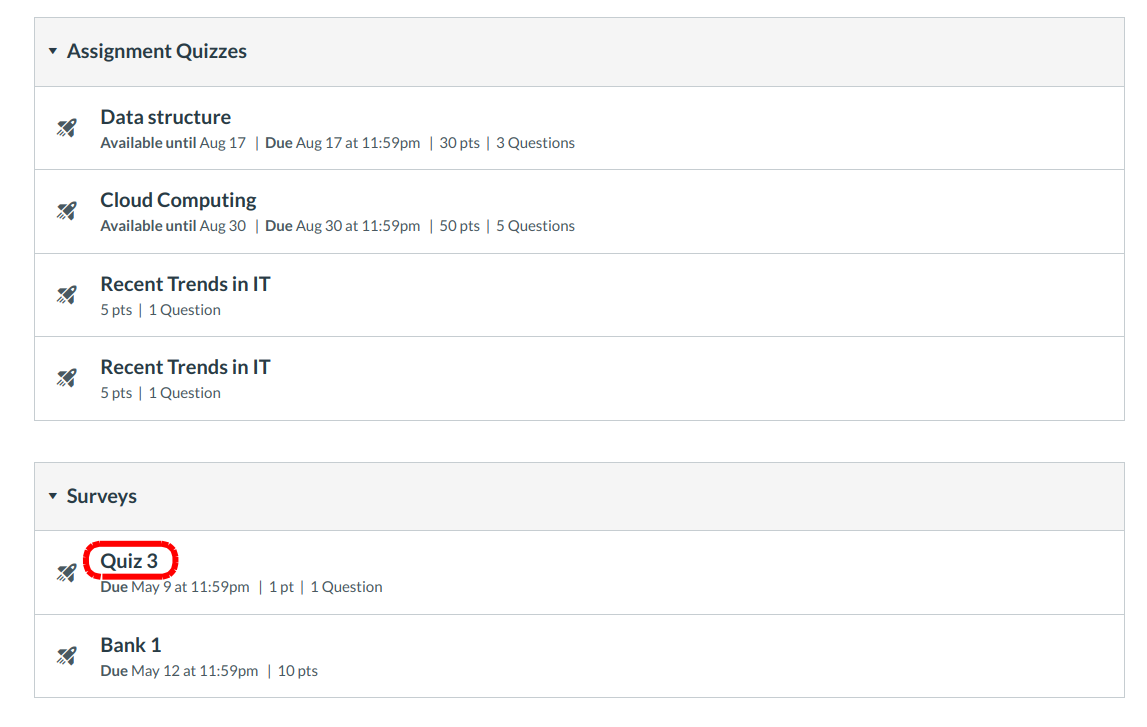Image resolution: width=1147 pixels, height=727 pixels.
Task: Open the first Recent Trends in IT quiz
Action: 185,284
